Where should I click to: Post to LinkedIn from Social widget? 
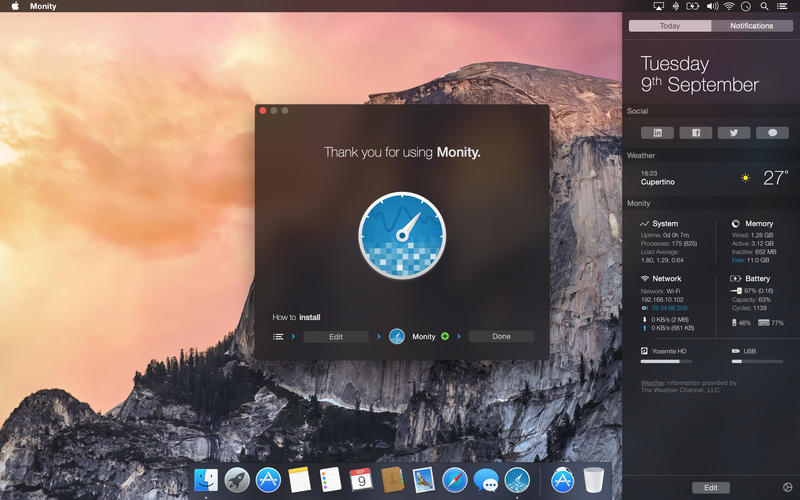point(657,133)
